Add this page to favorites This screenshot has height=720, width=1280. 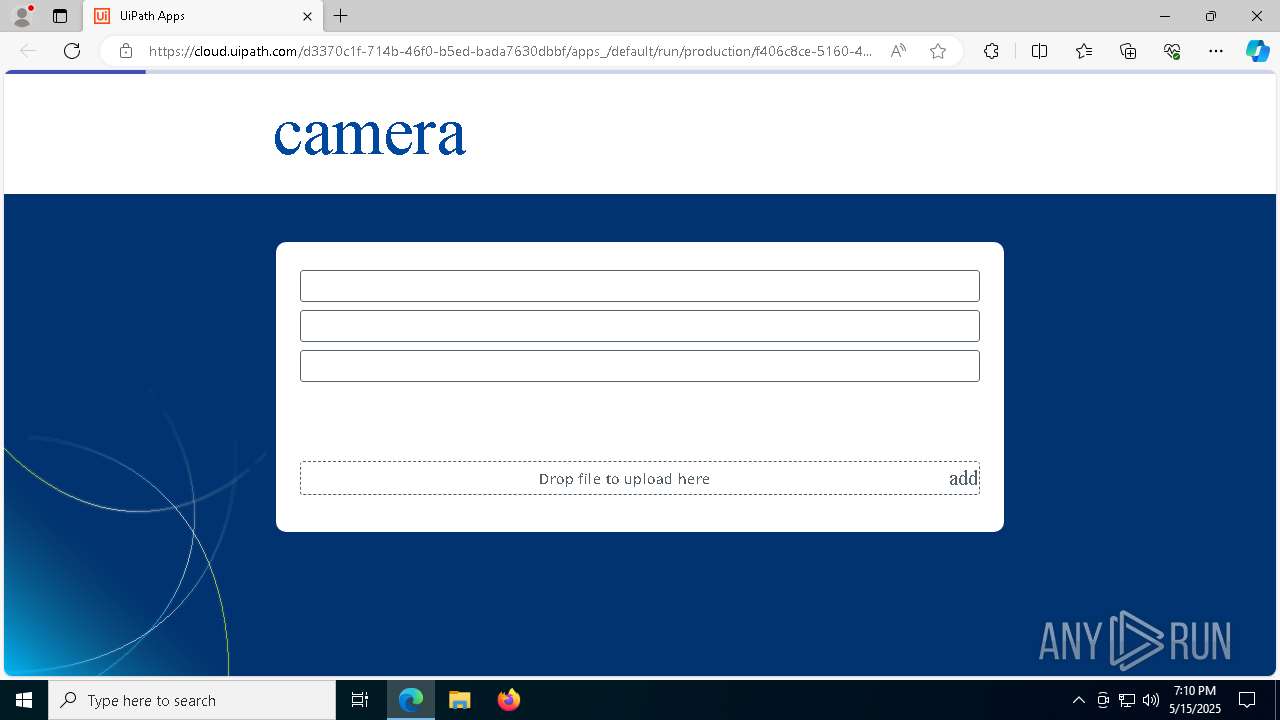[x=938, y=51]
